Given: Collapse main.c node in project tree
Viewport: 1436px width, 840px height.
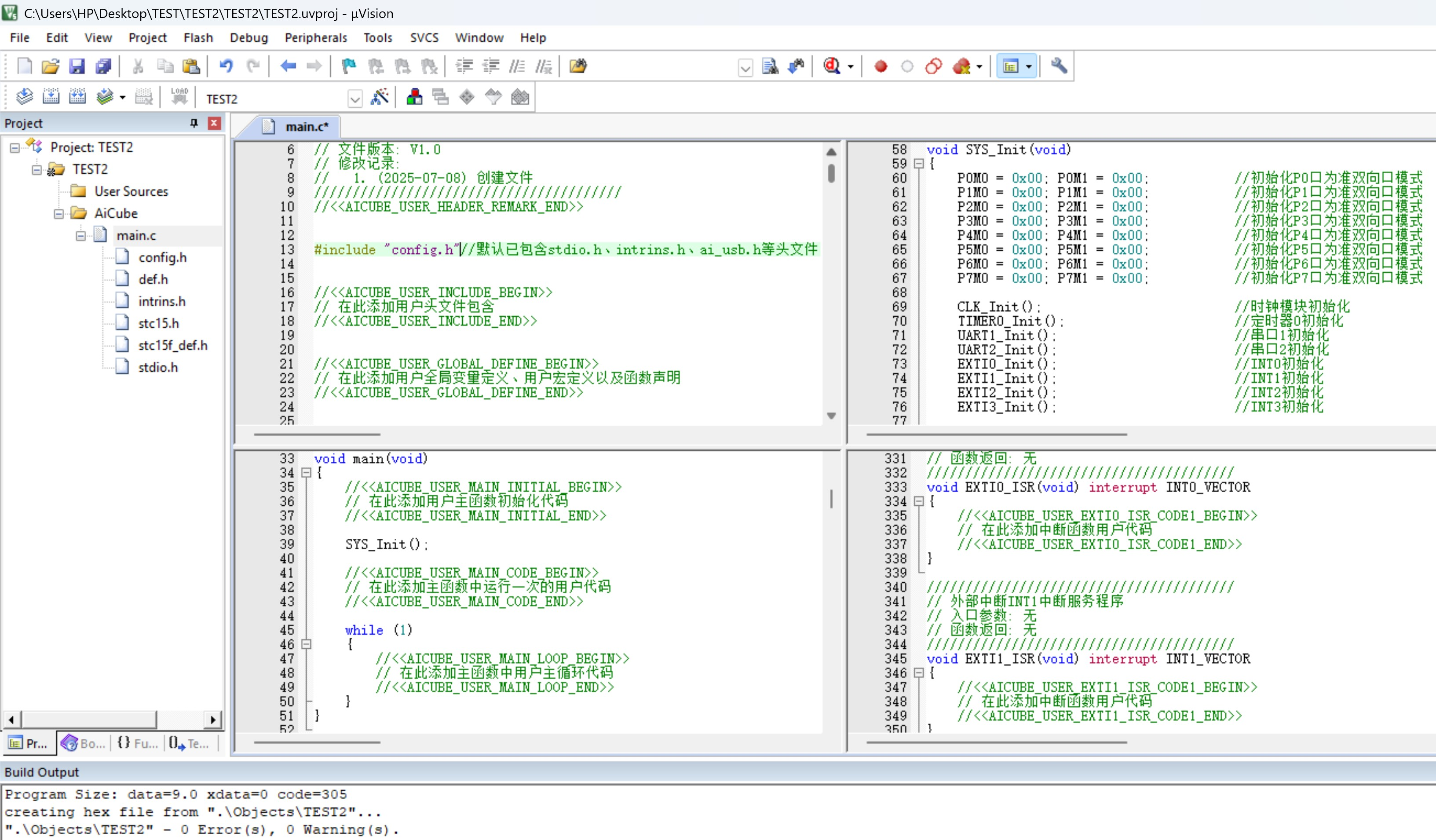Looking at the screenshot, I should (x=81, y=235).
